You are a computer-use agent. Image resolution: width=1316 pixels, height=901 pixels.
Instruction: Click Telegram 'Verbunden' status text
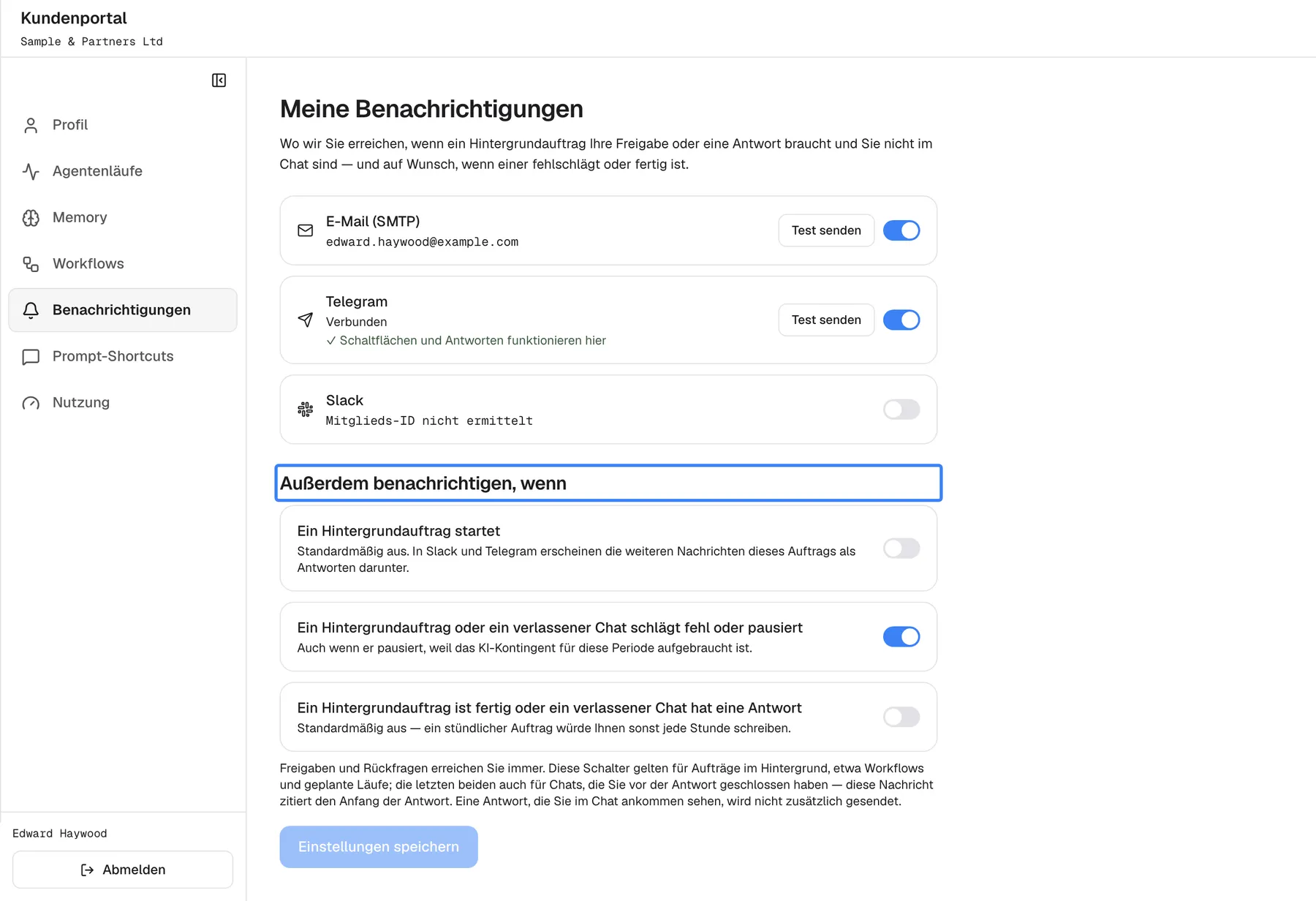point(357,322)
